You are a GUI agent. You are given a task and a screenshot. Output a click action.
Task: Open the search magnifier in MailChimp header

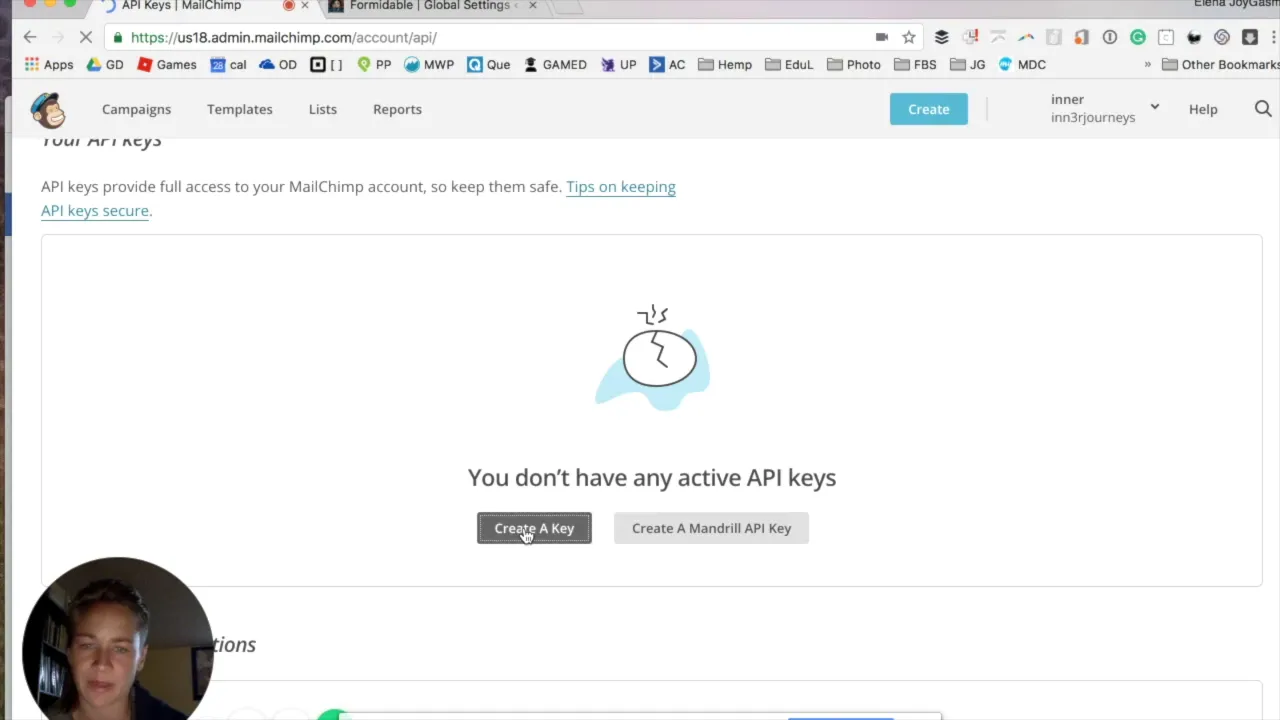(x=1263, y=109)
